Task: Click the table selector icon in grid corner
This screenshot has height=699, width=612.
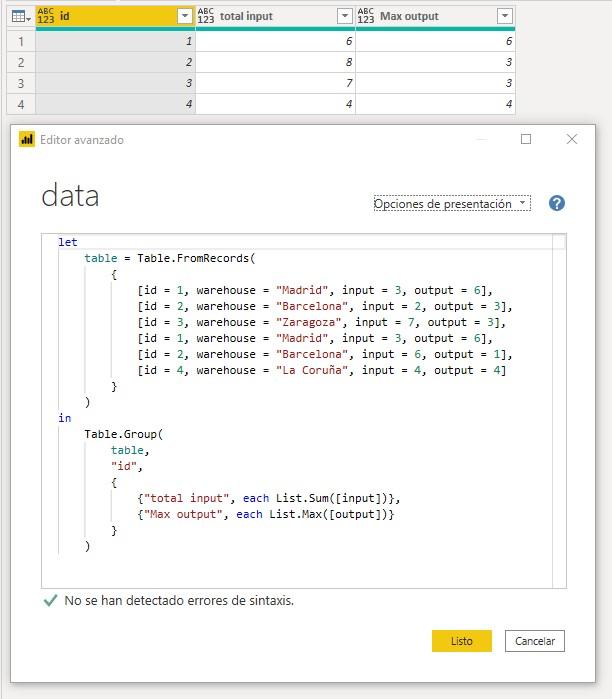Action: (20, 16)
